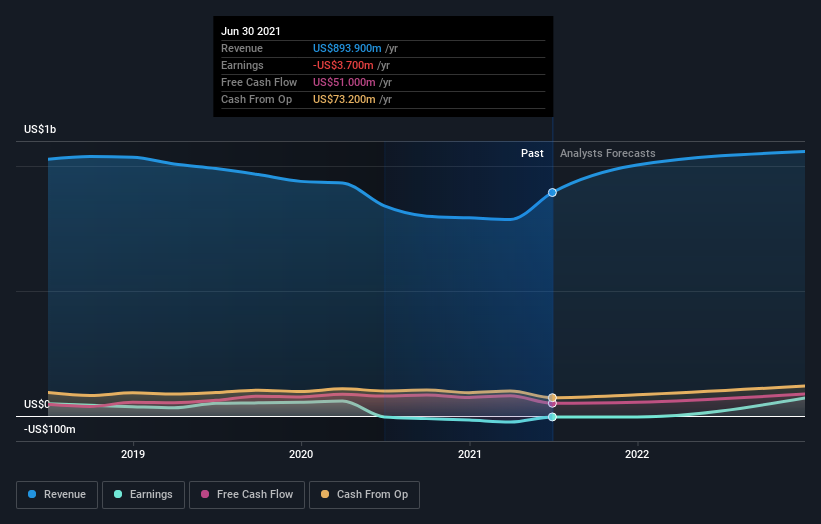Click the US$51.000m free cash flow value
The height and width of the screenshot is (524, 821).
pyautogui.click(x=344, y=82)
